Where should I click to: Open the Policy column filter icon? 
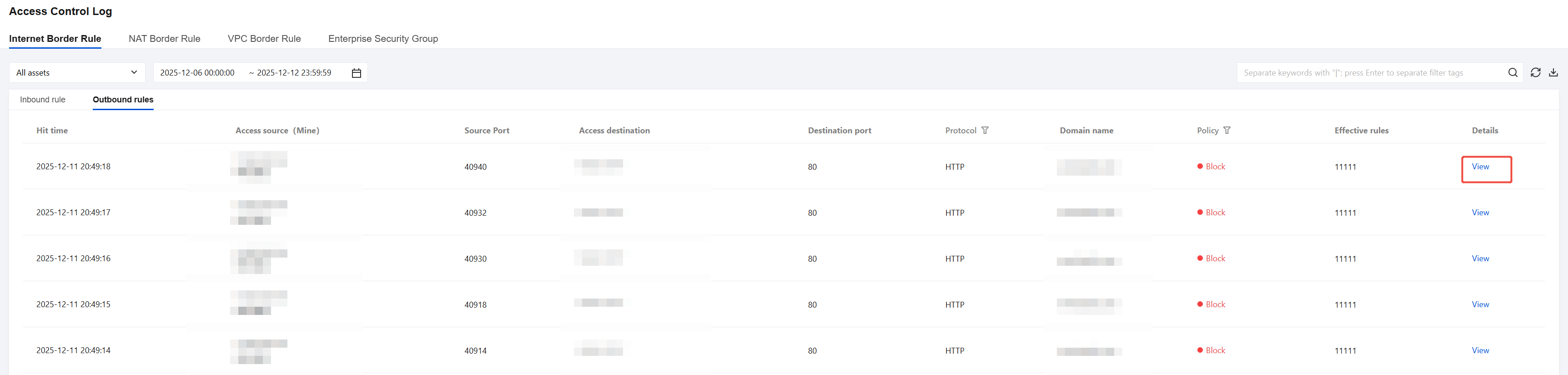[1227, 130]
